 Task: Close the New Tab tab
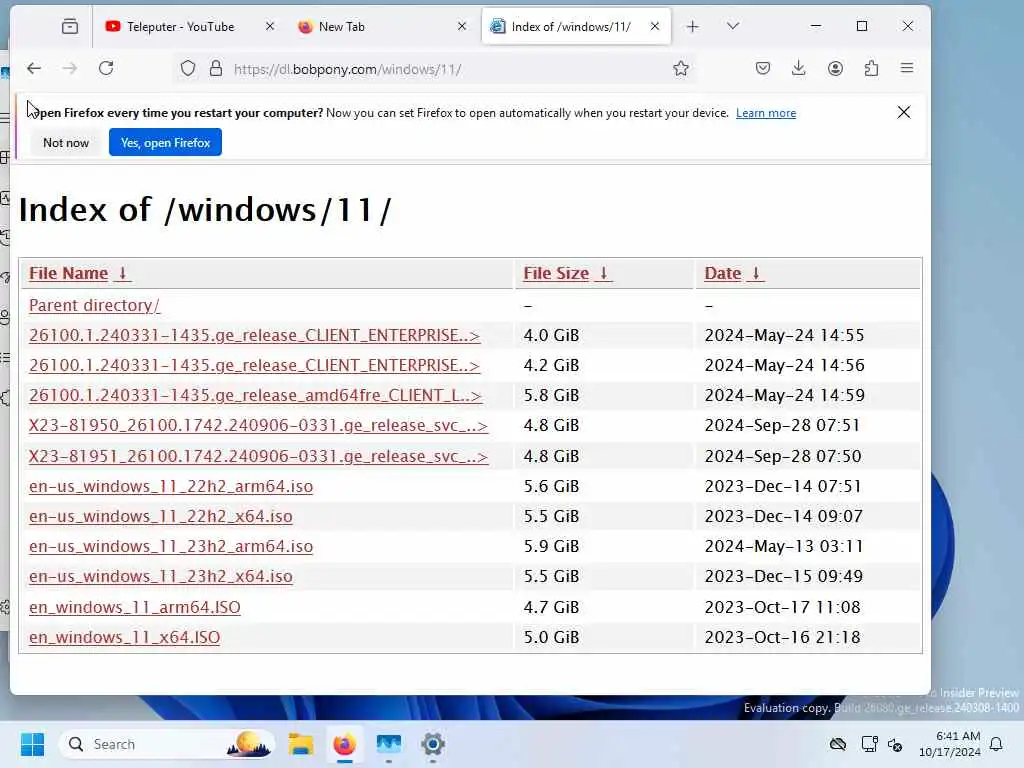click(x=462, y=27)
